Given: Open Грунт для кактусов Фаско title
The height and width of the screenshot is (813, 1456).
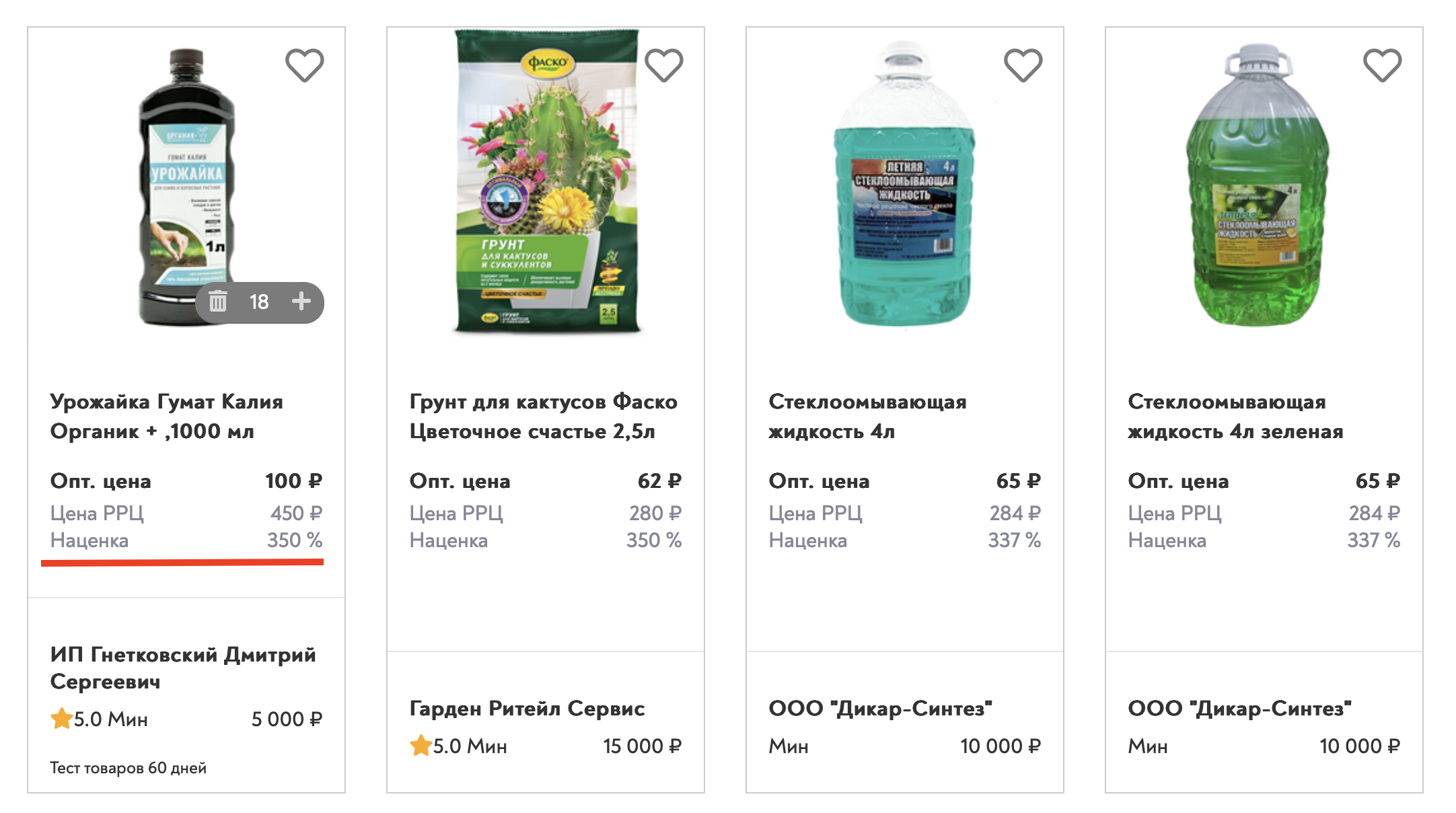Looking at the screenshot, I should point(543,417).
